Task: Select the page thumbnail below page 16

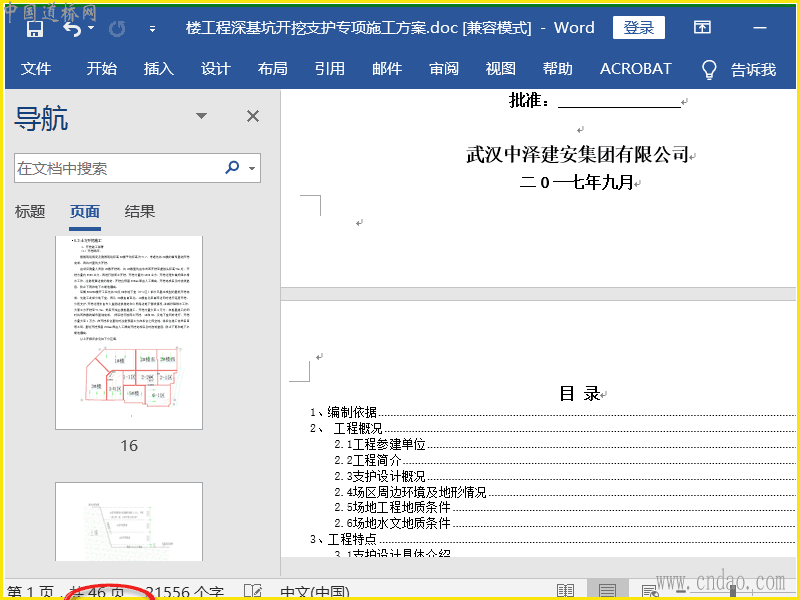Action: point(129,521)
